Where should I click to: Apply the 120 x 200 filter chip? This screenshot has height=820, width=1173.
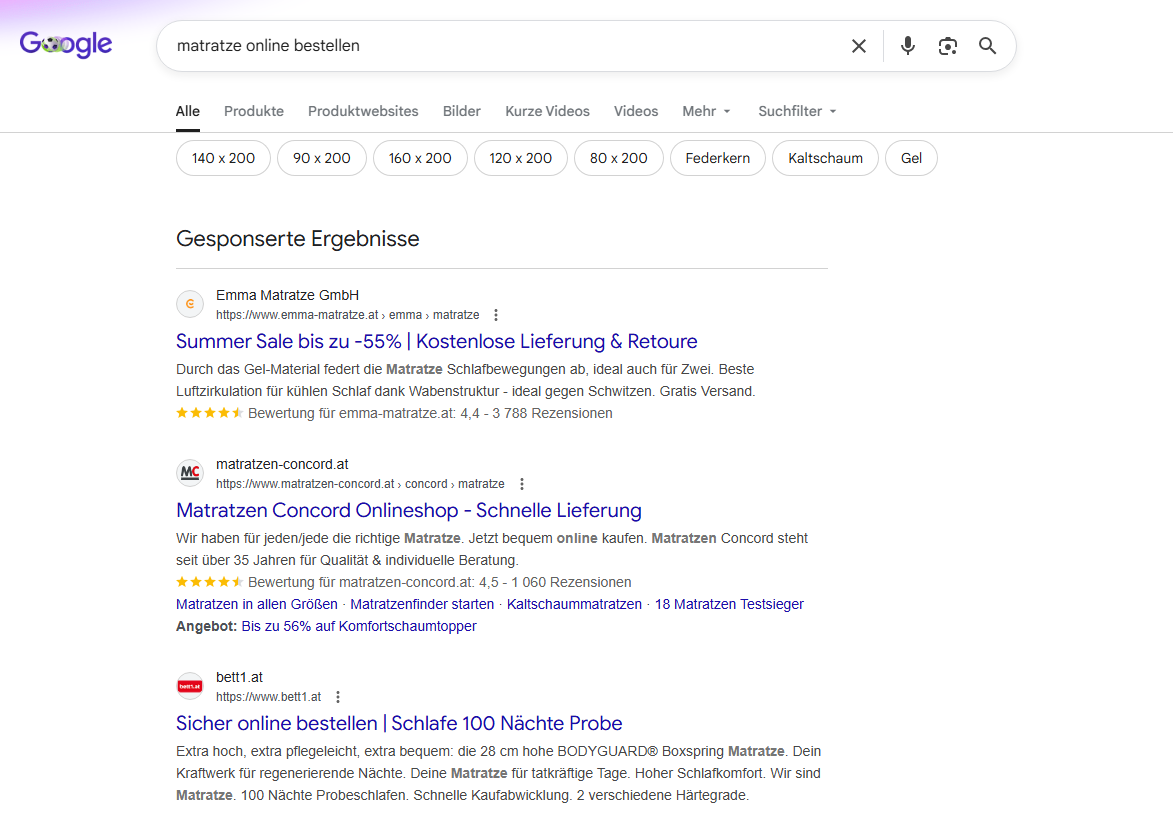point(521,158)
